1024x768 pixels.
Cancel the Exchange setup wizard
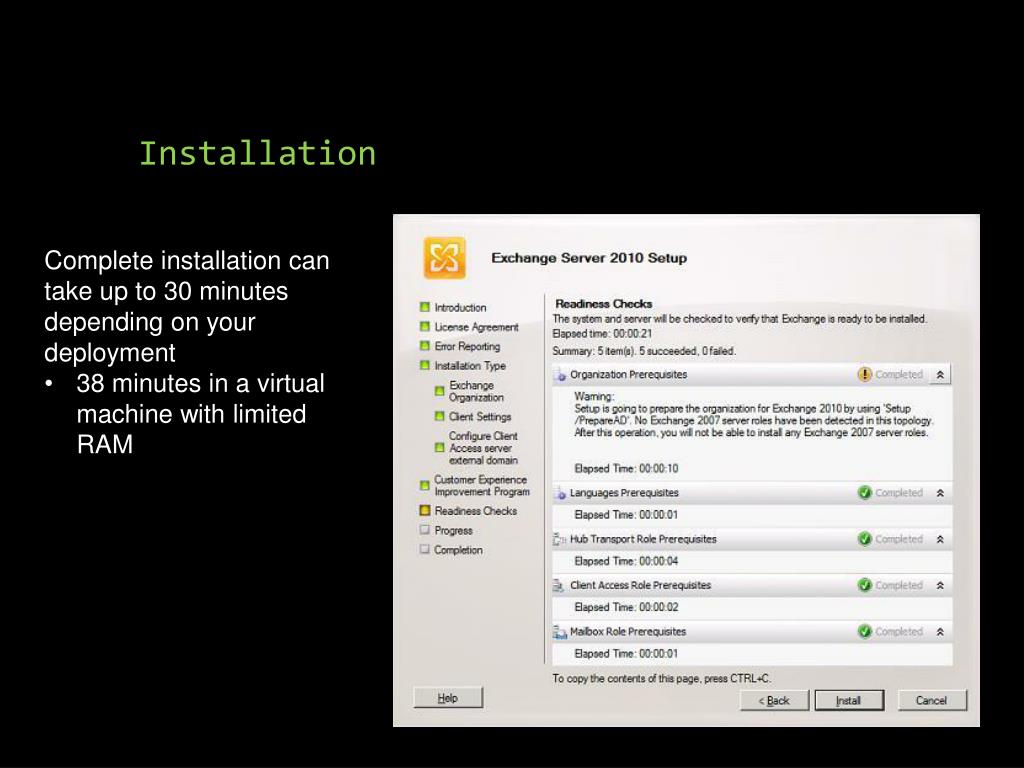(931, 700)
